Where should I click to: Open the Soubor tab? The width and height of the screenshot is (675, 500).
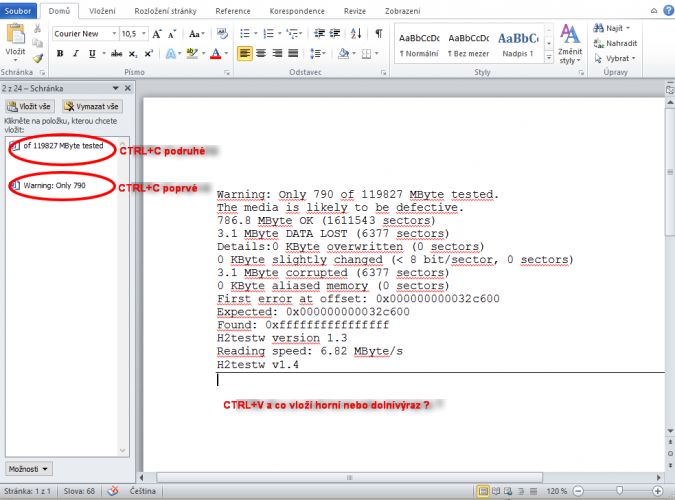tap(18, 11)
